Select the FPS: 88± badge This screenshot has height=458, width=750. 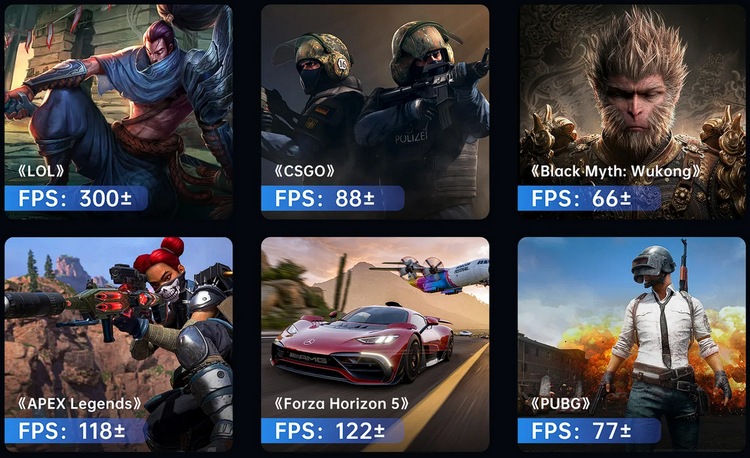(x=332, y=198)
